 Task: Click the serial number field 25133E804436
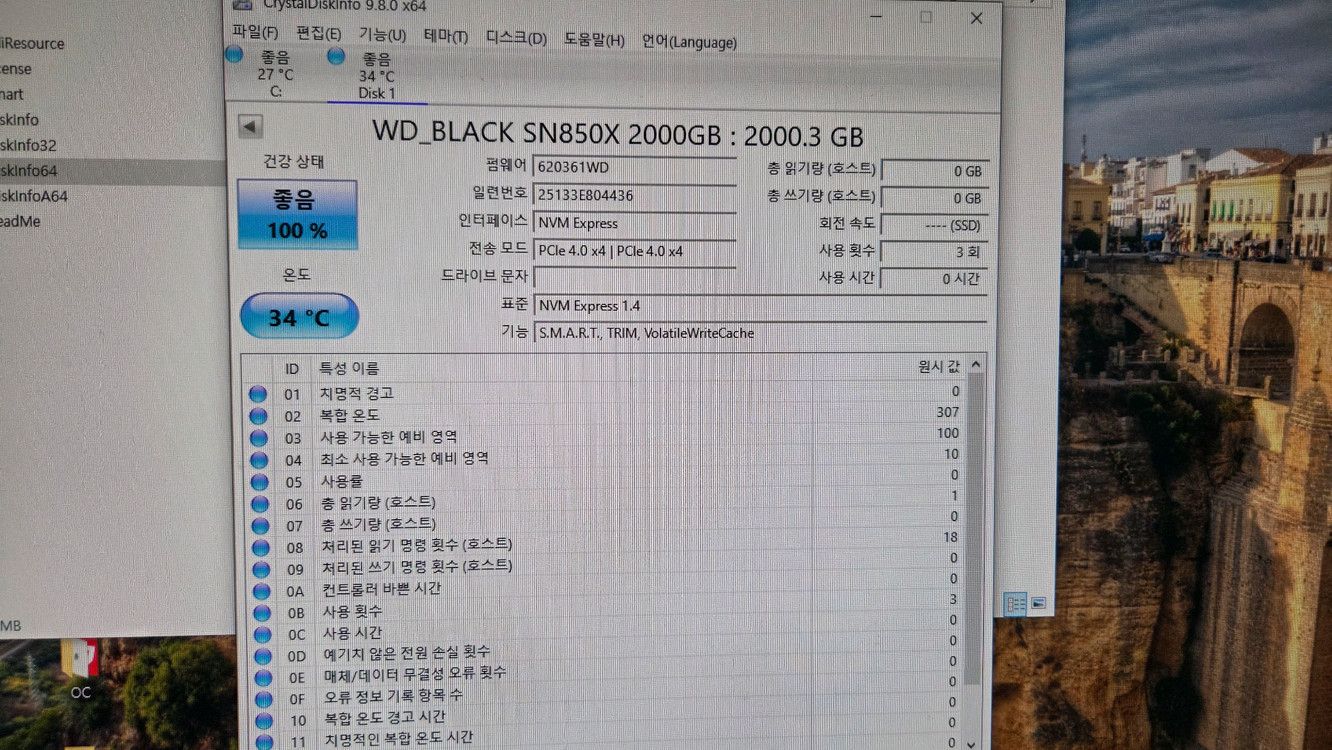coord(635,195)
